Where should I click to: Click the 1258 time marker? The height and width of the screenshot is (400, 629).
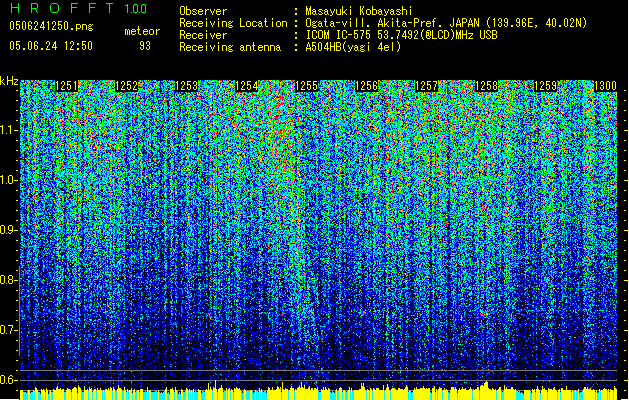pyautogui.click(x=487, y=87)
